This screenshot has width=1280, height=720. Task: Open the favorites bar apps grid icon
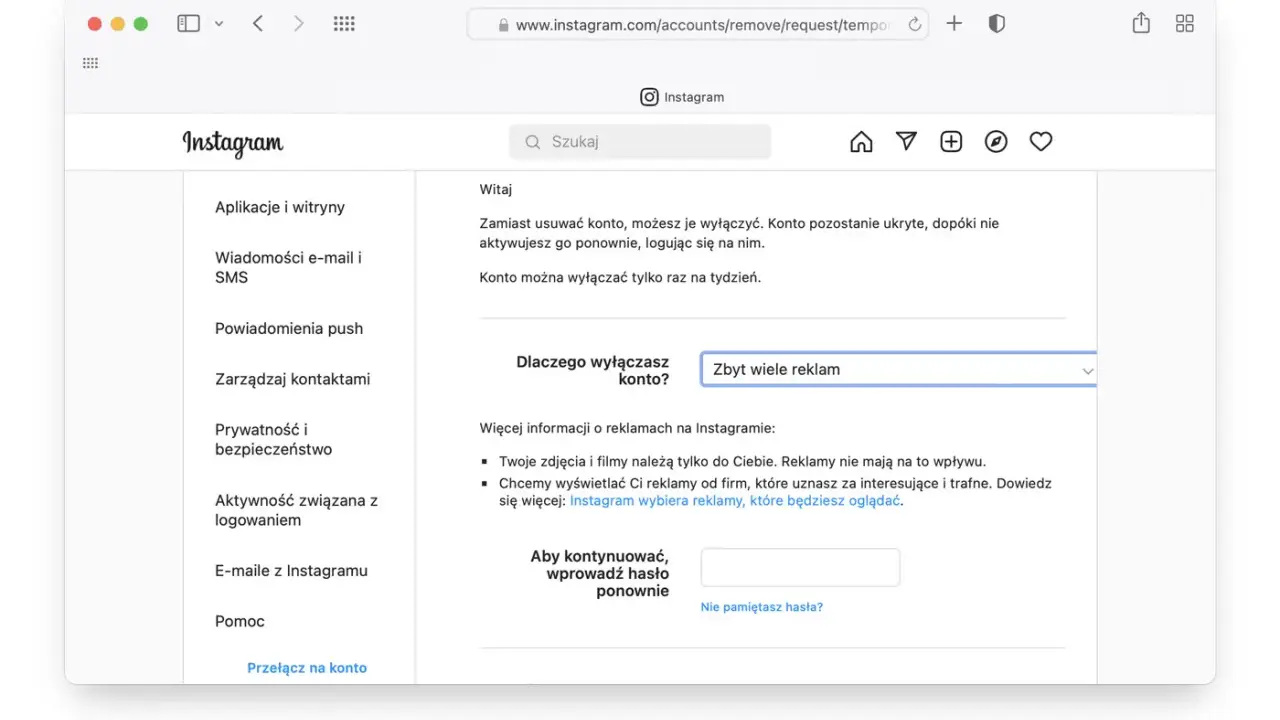pyautogui.click(x=90, y=63)
